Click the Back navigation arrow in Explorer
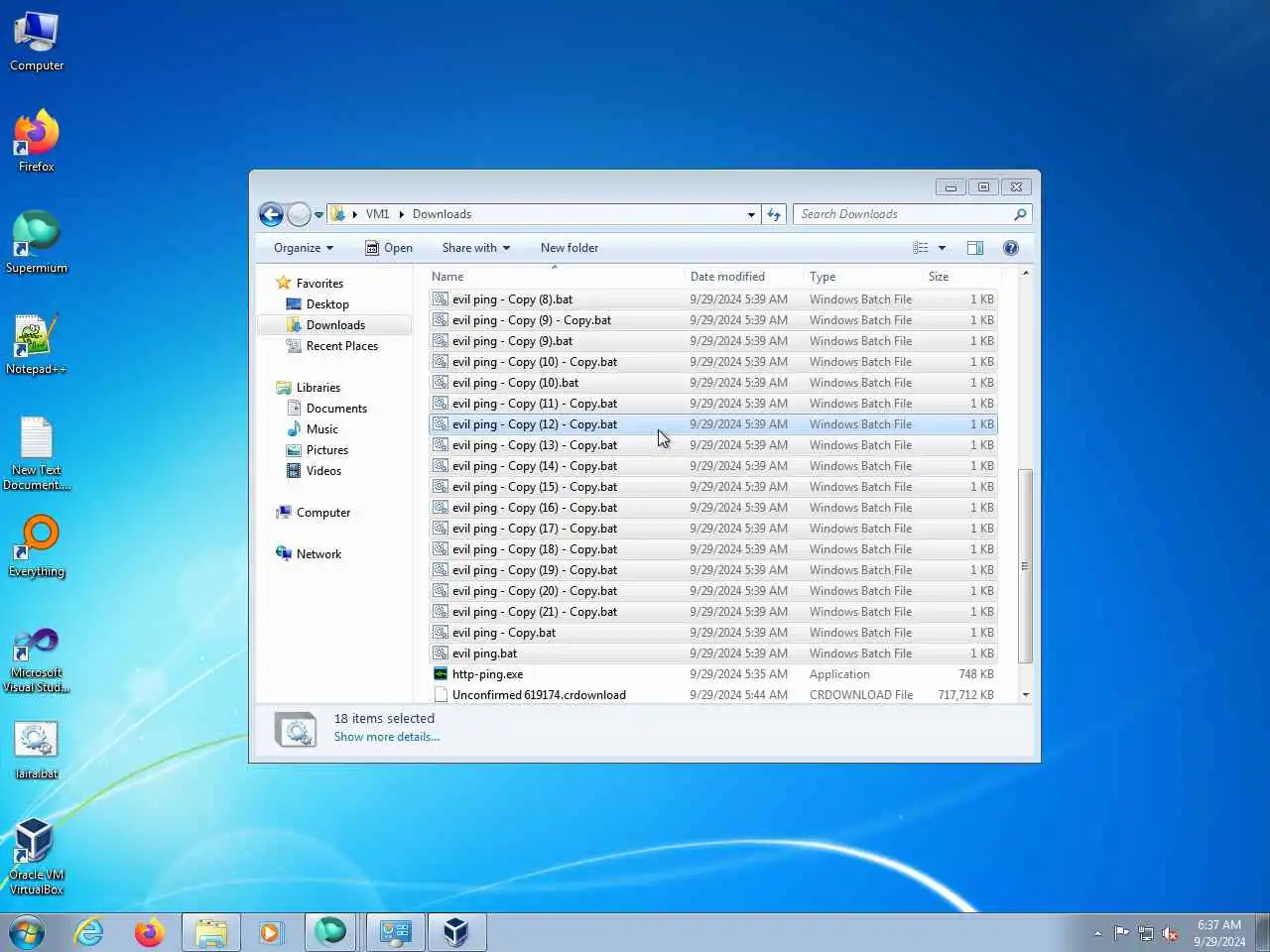The image size is (1270, 952). click(271, 214)
